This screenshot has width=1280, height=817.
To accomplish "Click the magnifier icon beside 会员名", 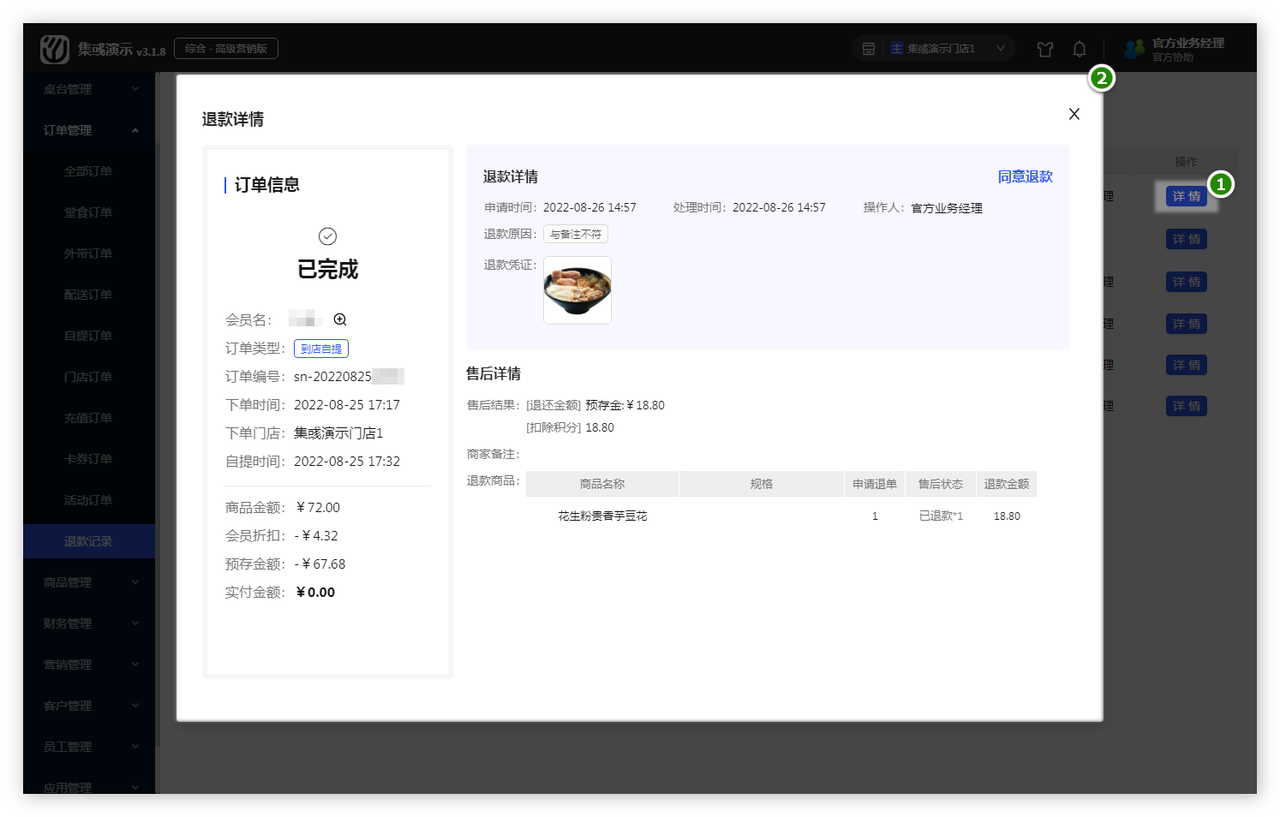I will 340,320.
